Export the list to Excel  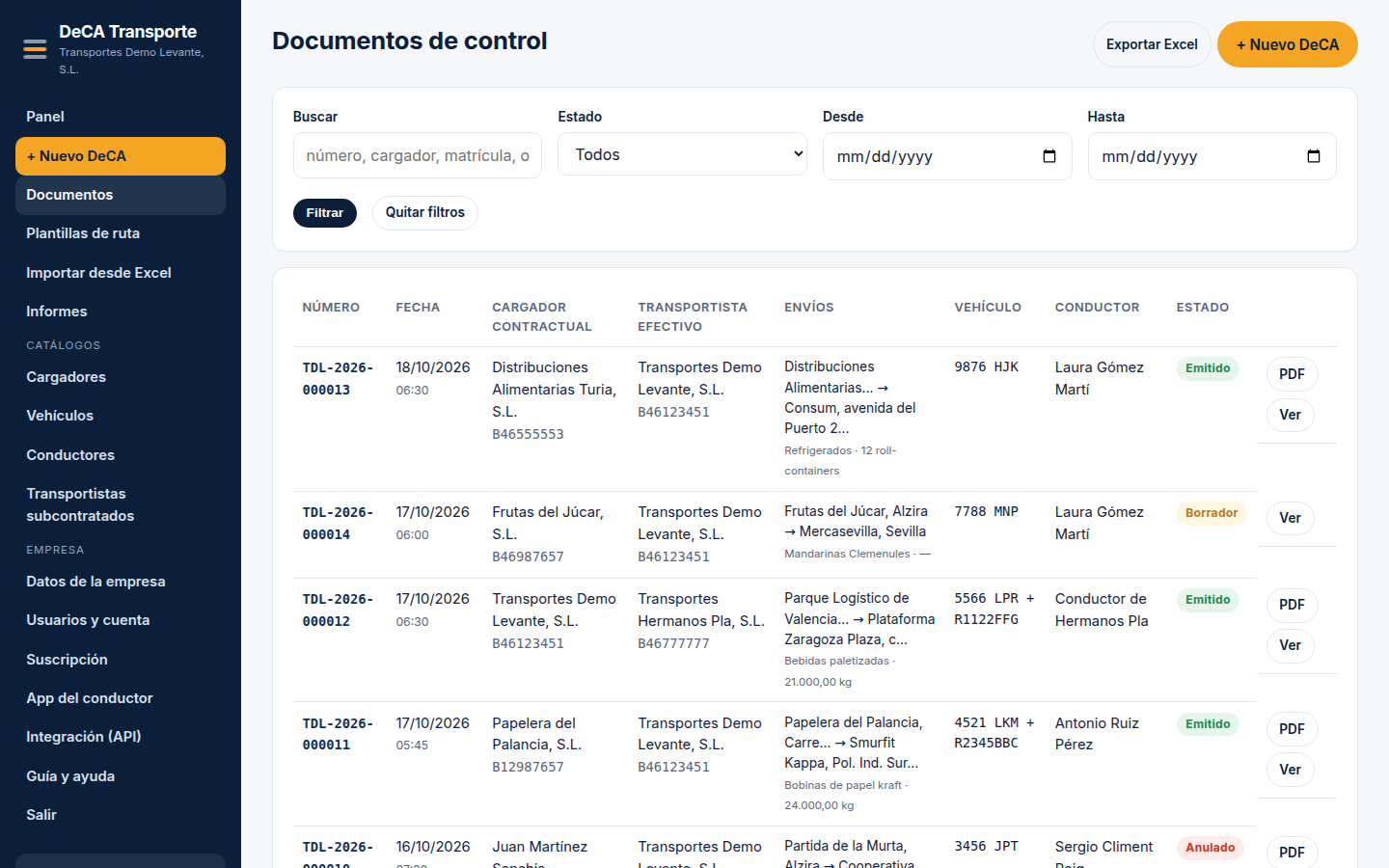pyautogui.click(x=1152, y=44)
